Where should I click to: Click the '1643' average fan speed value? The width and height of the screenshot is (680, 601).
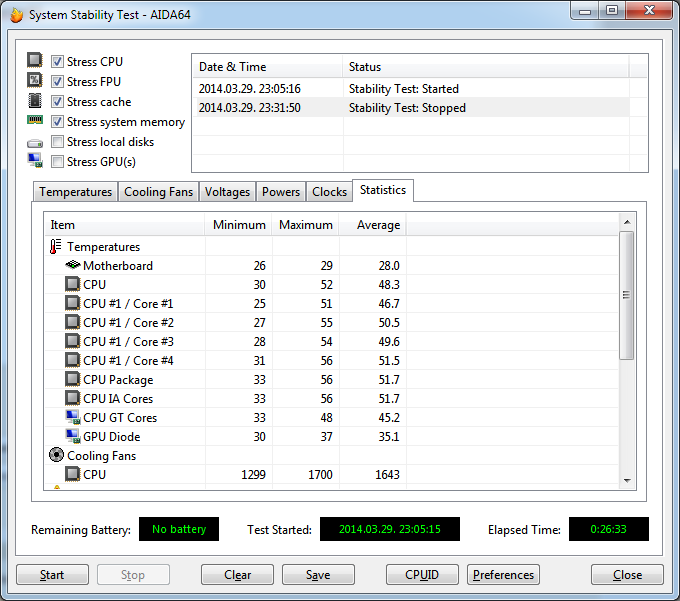click(x=387, y=474)
